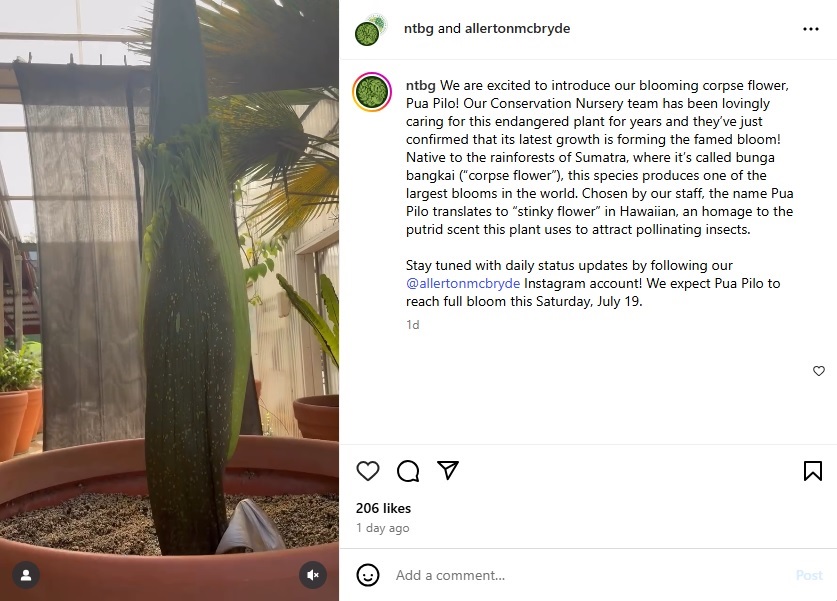The image size is (837, 601).
Task: Unmute the video with the speaker icon
Action: (313, 575)
